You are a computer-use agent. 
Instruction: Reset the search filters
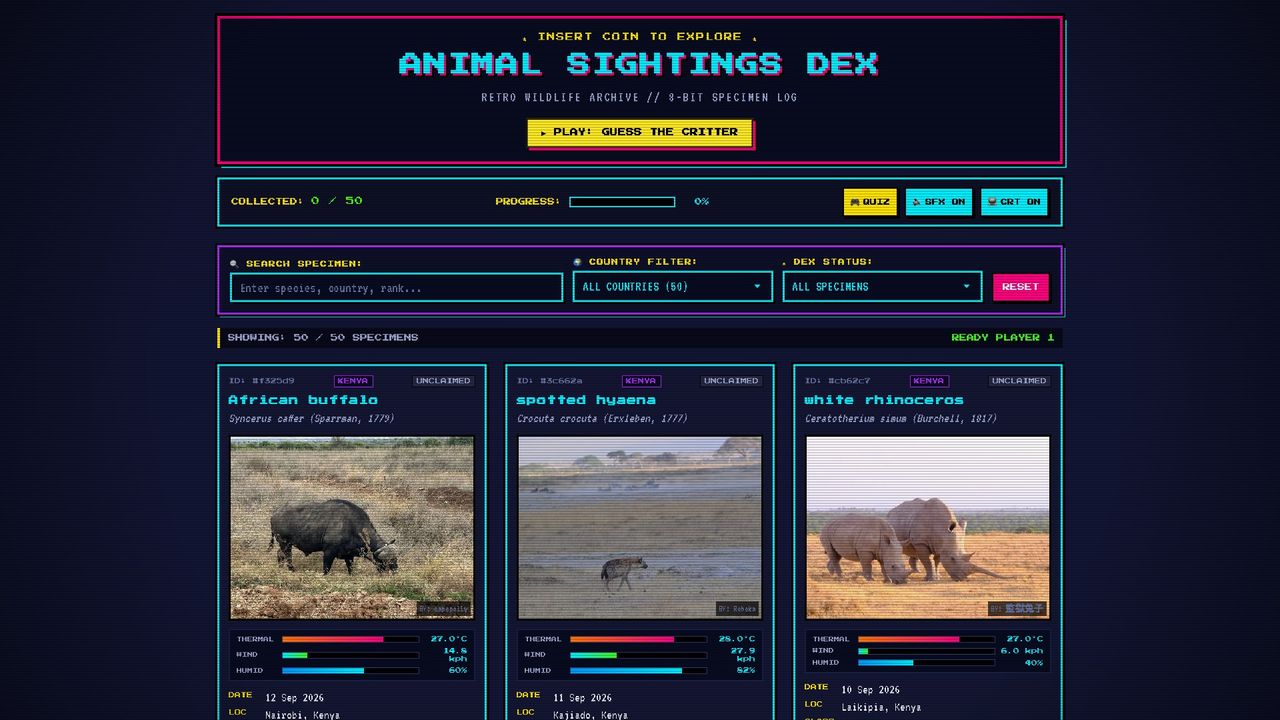(x=1021, y=287)
